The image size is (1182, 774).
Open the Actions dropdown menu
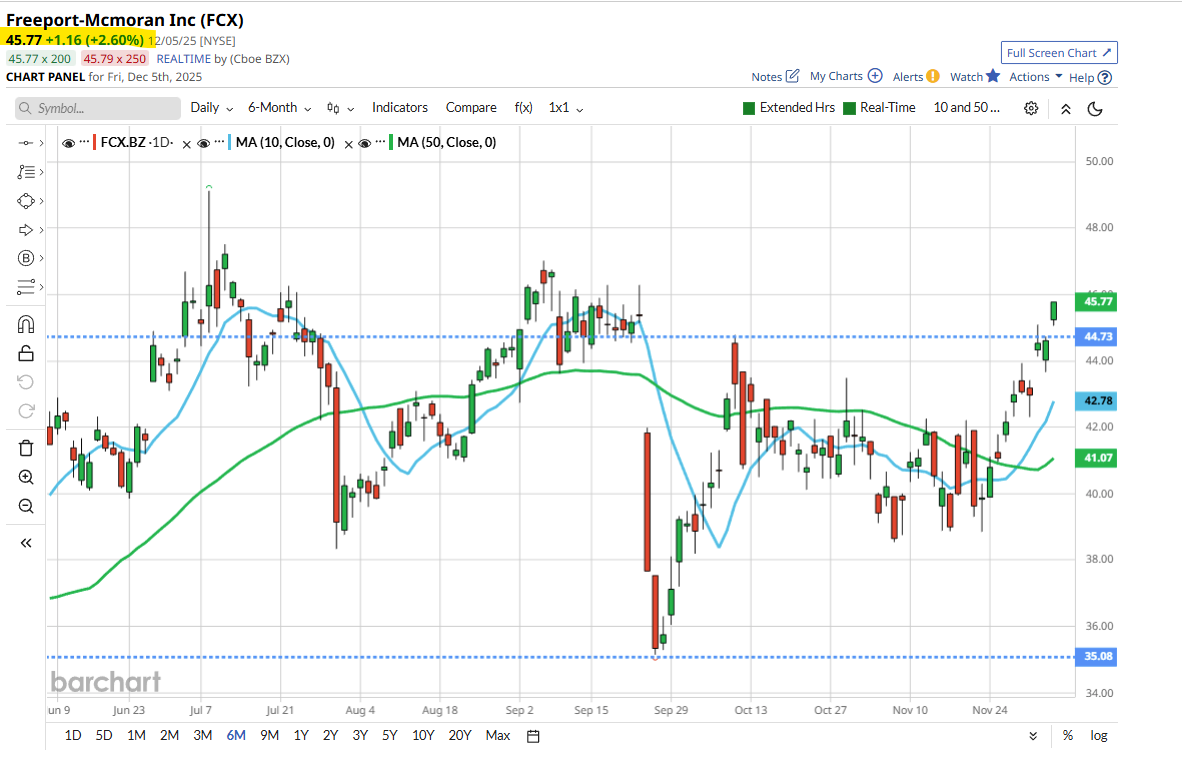[1035, 77]
